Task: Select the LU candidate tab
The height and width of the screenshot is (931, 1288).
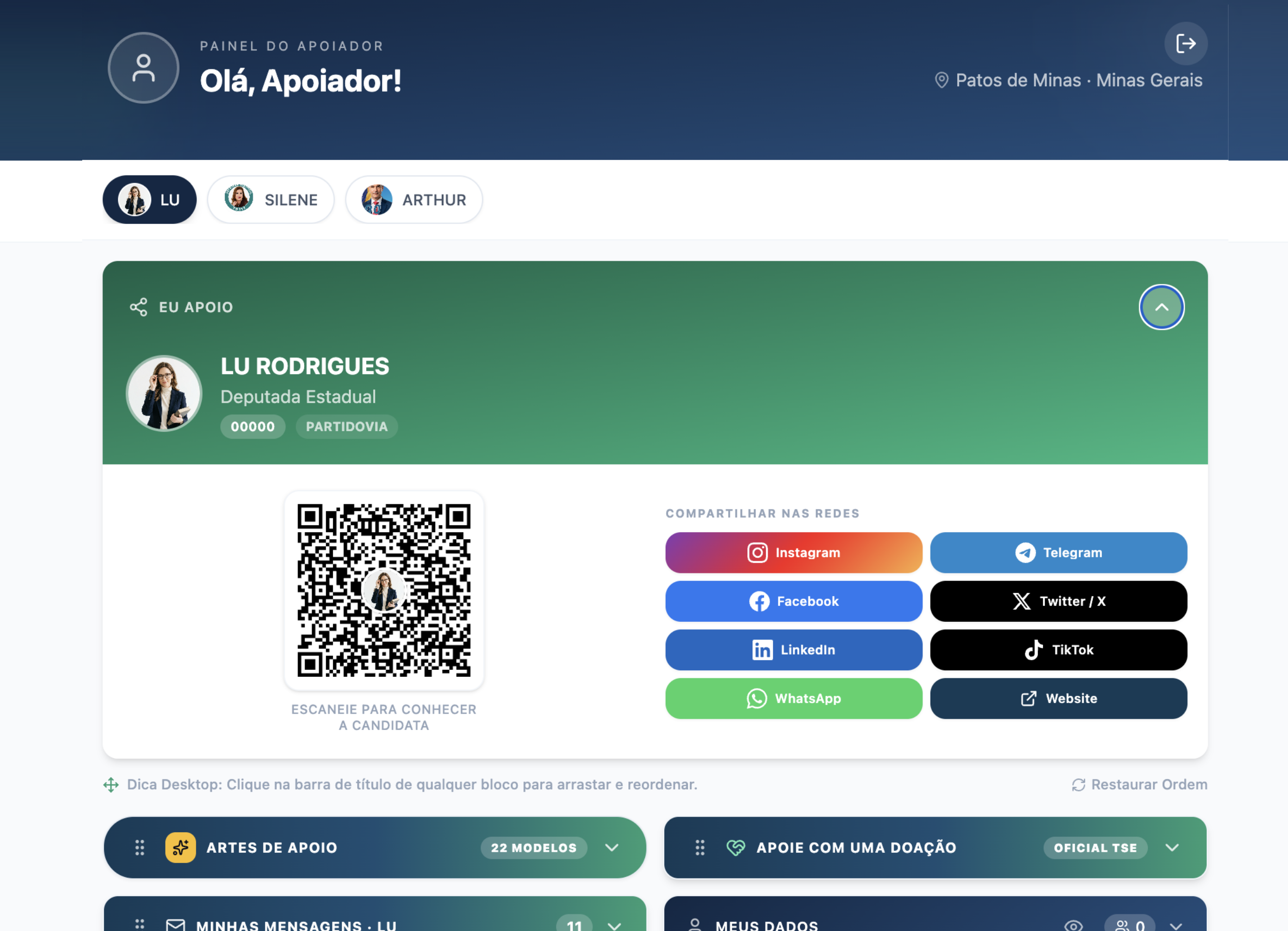Action: click(149, 199)
